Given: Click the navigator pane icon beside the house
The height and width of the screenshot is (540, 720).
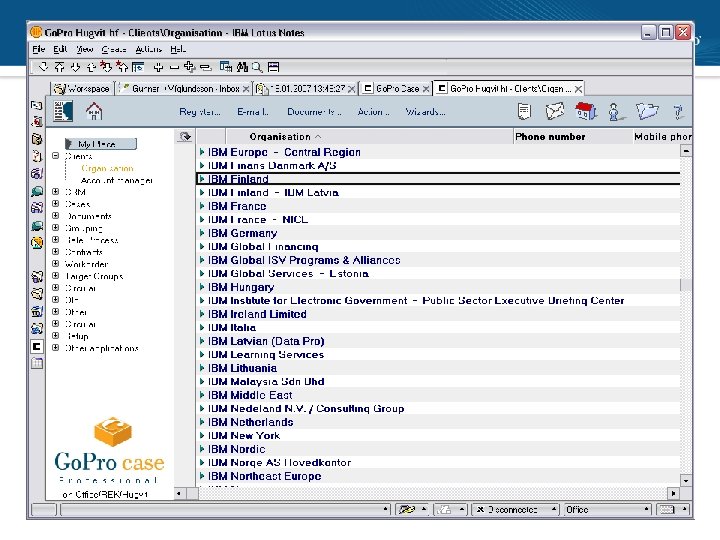Looking at the screenshot, I should 63,112.
